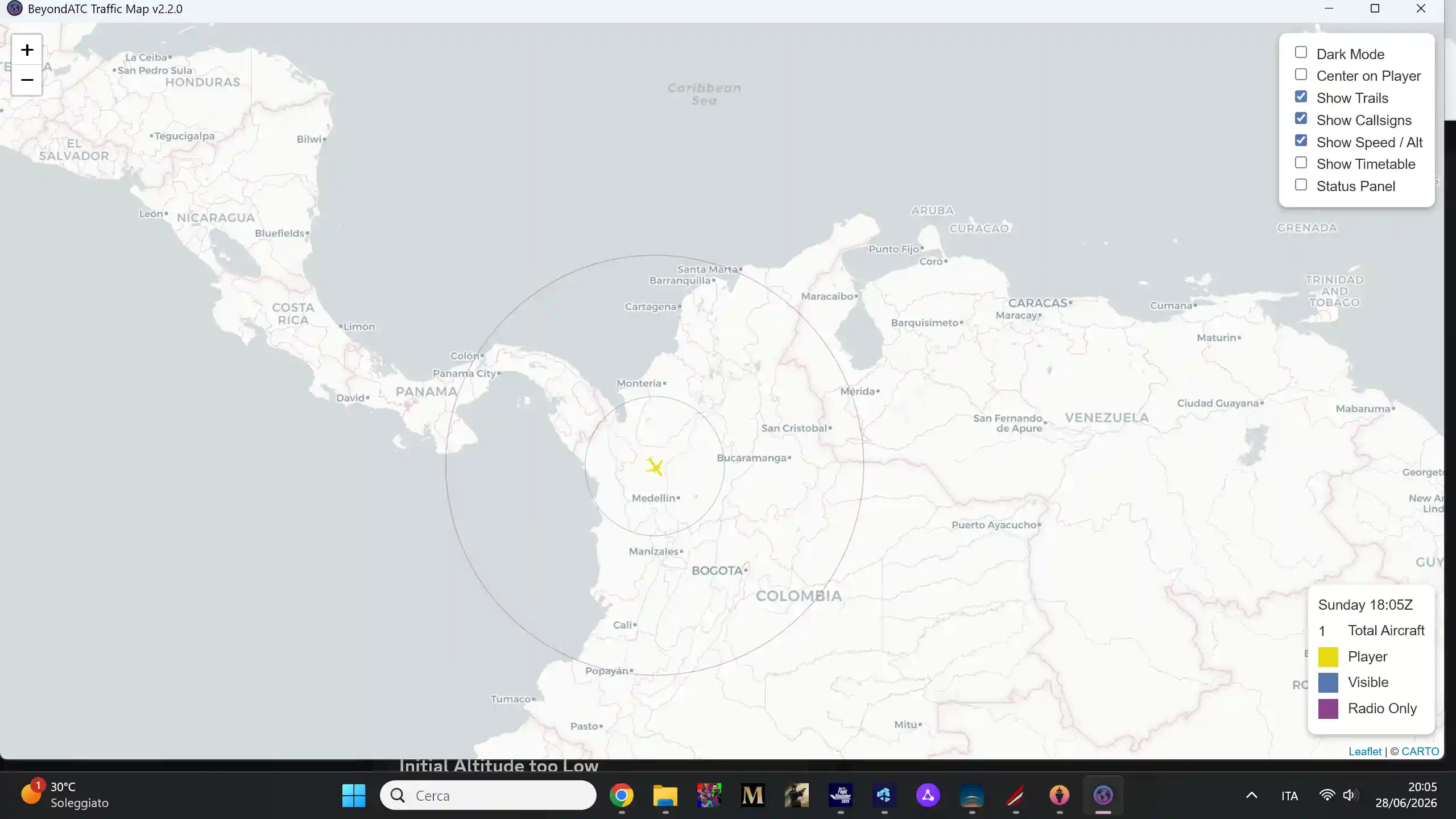Screen dimensions: 1456x819
Task: Click the Medellín city label
Action: tap(653, 498)
